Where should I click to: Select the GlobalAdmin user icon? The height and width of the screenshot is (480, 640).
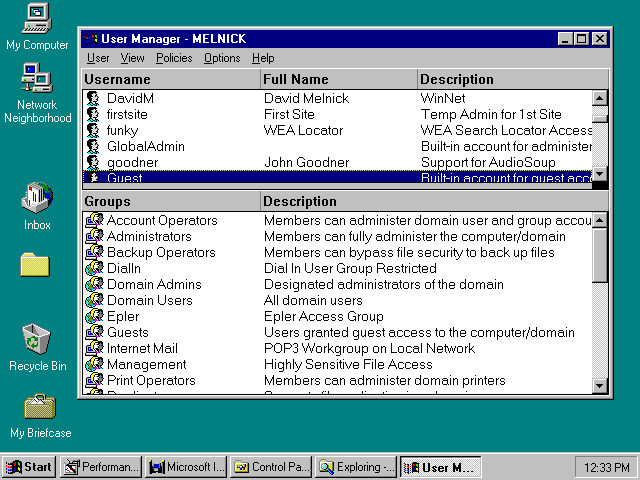click(93, 146)
